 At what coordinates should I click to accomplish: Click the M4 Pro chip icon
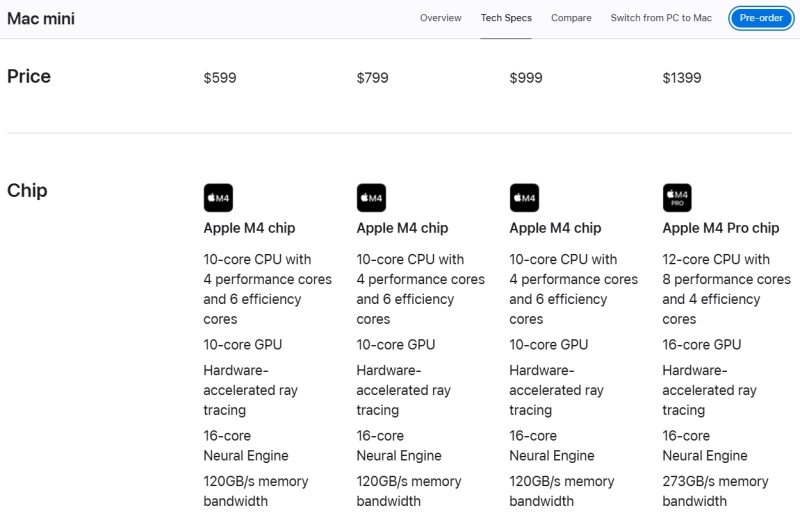(677, 198)
